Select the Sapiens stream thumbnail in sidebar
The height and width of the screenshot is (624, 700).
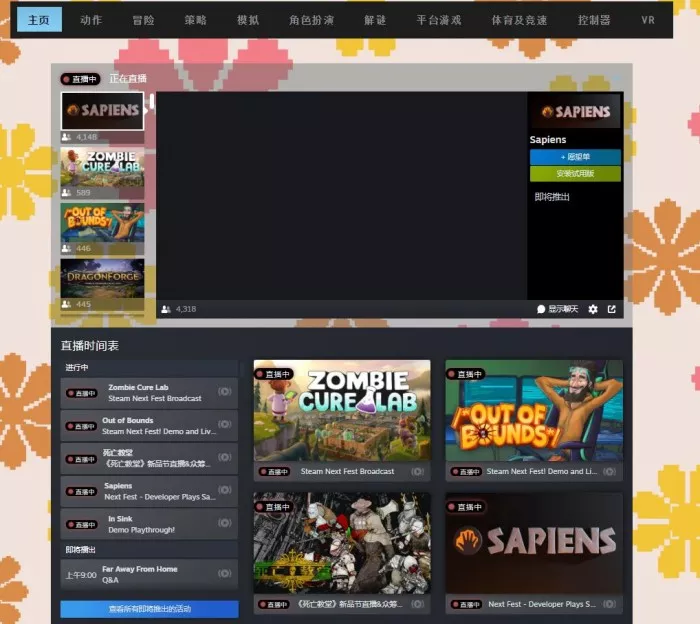(102, 111)
